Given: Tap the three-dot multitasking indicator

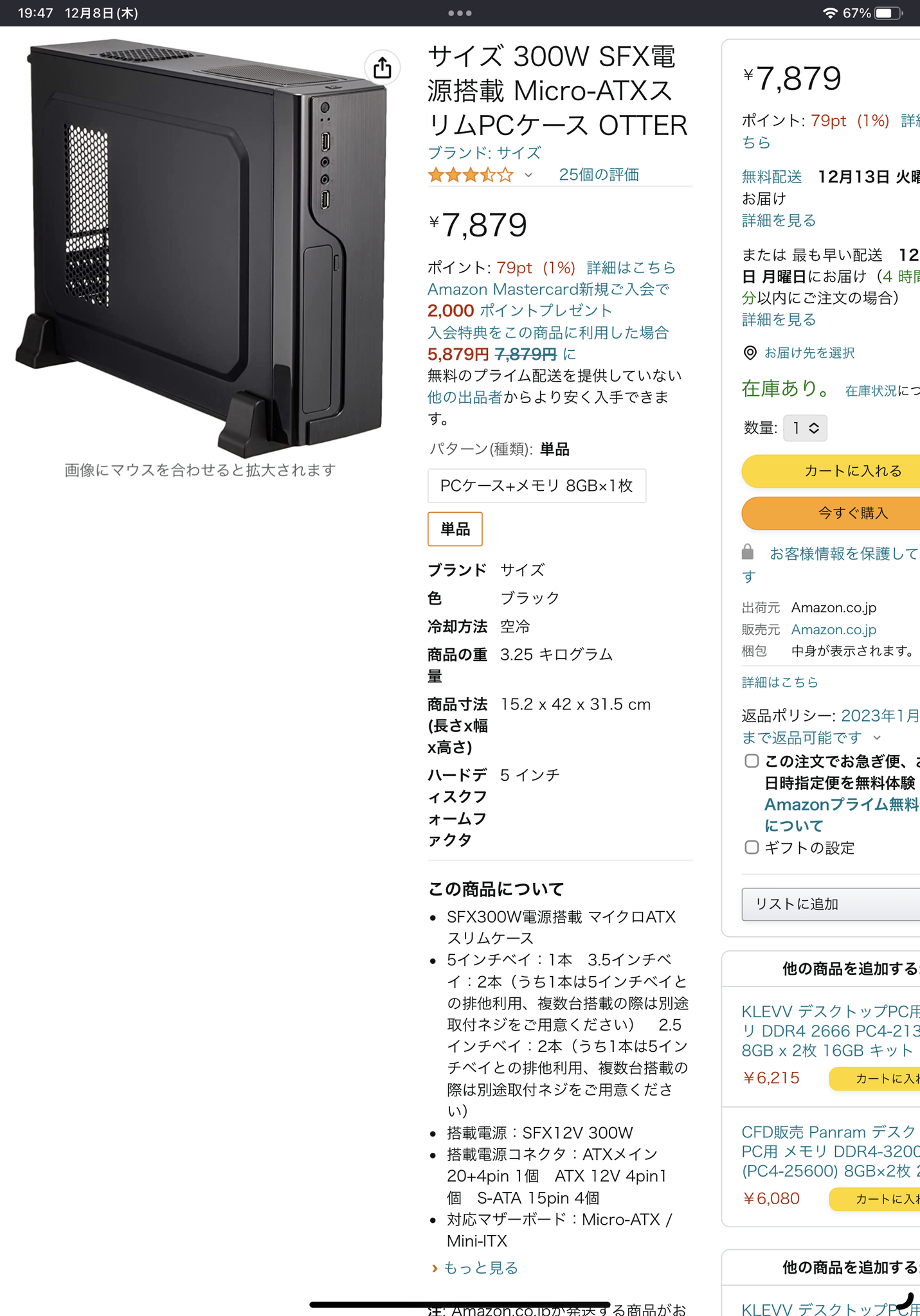Looking at the screenshot, I should point(460,13).
